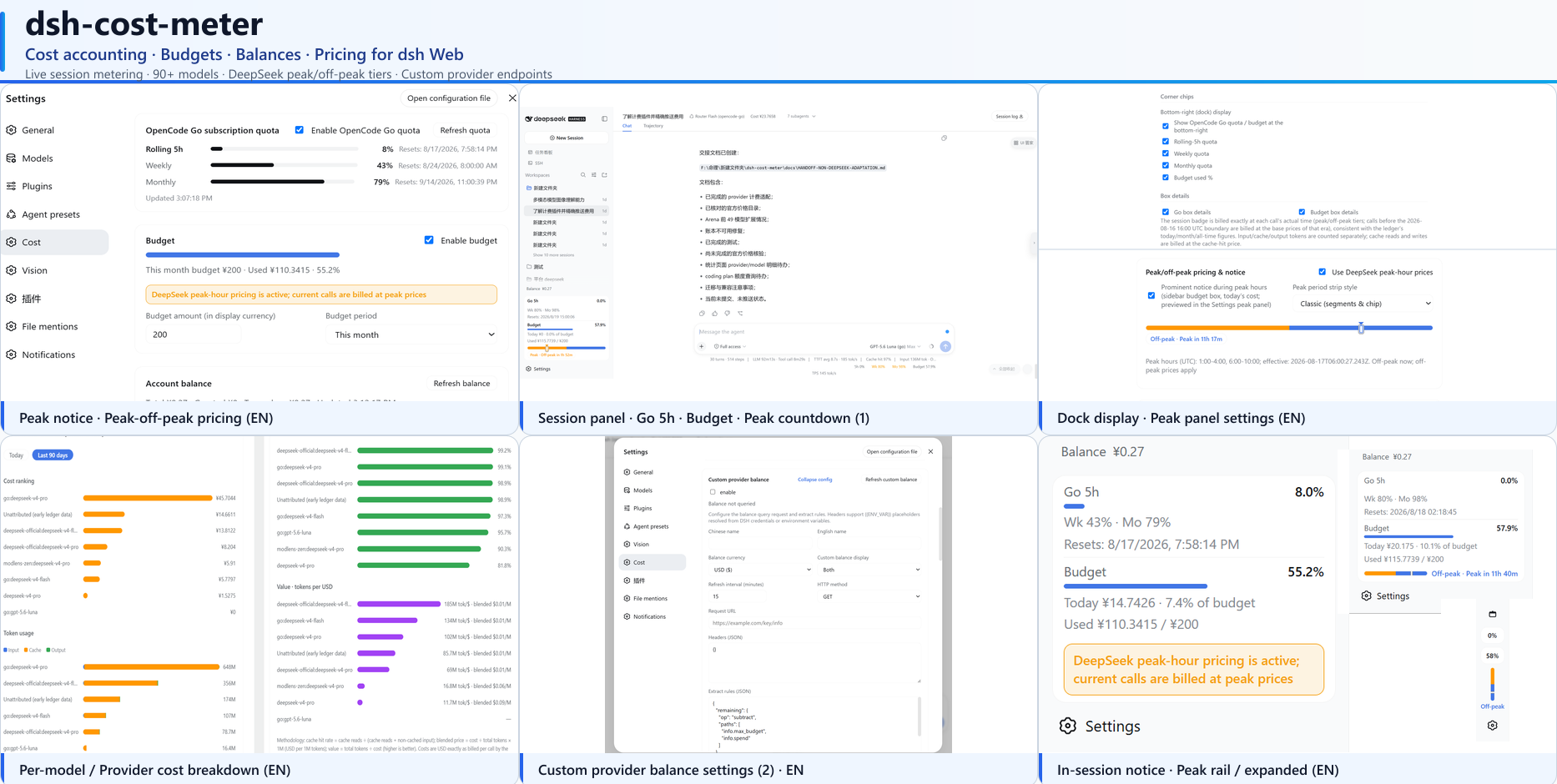The image size is (1557, 784).
Task: Open the Session log
Action: (x=1010, y=116)
